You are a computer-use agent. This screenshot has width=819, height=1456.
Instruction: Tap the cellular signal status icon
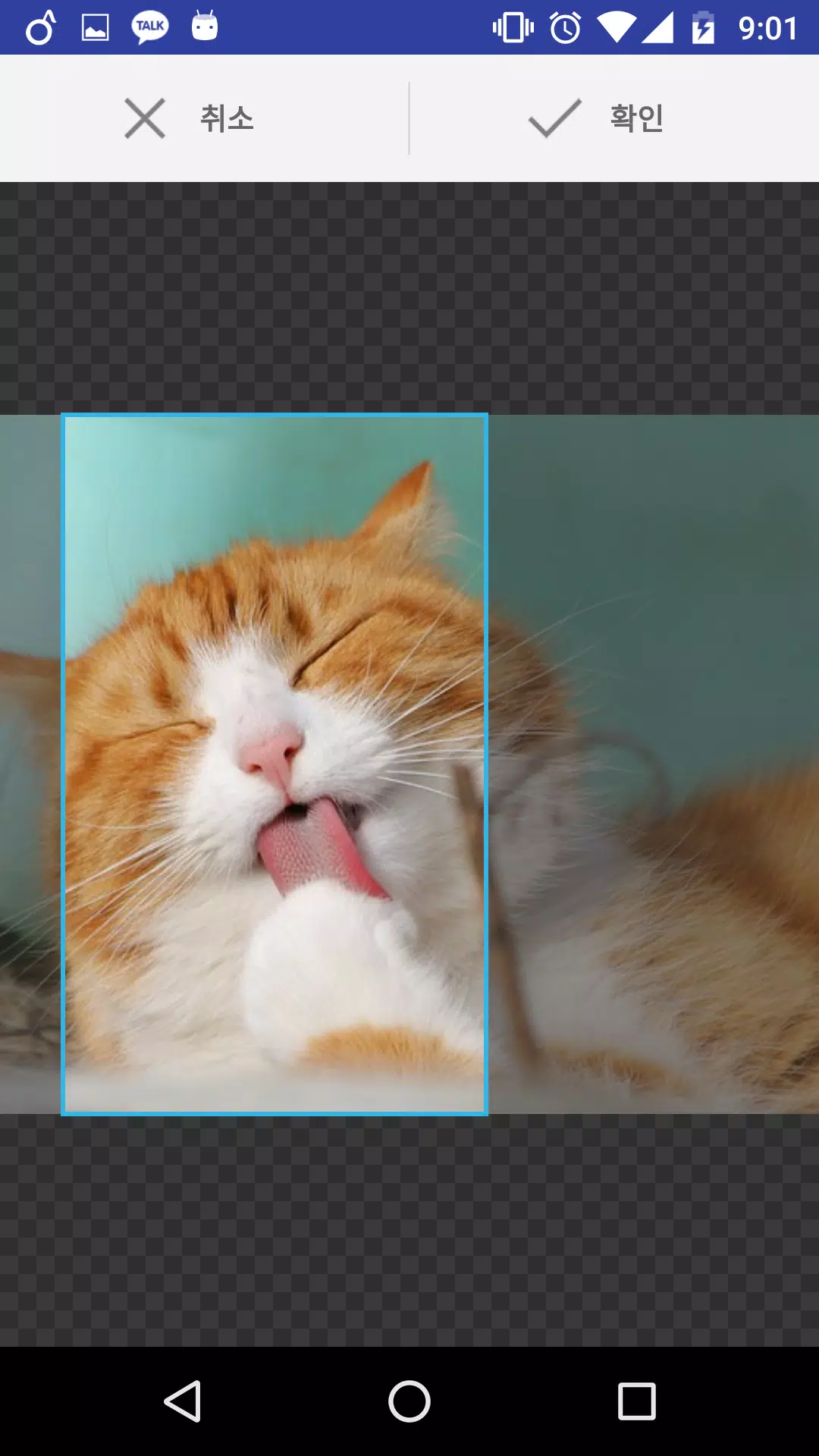tap(657, 28)
